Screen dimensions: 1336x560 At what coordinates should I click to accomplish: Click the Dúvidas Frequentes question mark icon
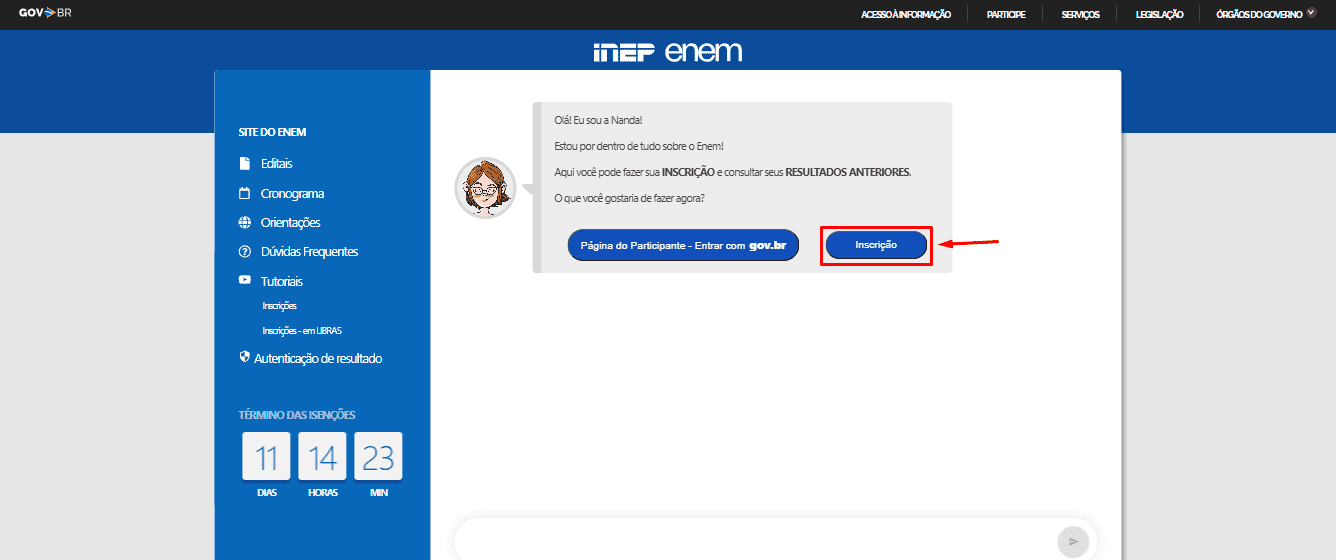(244, 252)
